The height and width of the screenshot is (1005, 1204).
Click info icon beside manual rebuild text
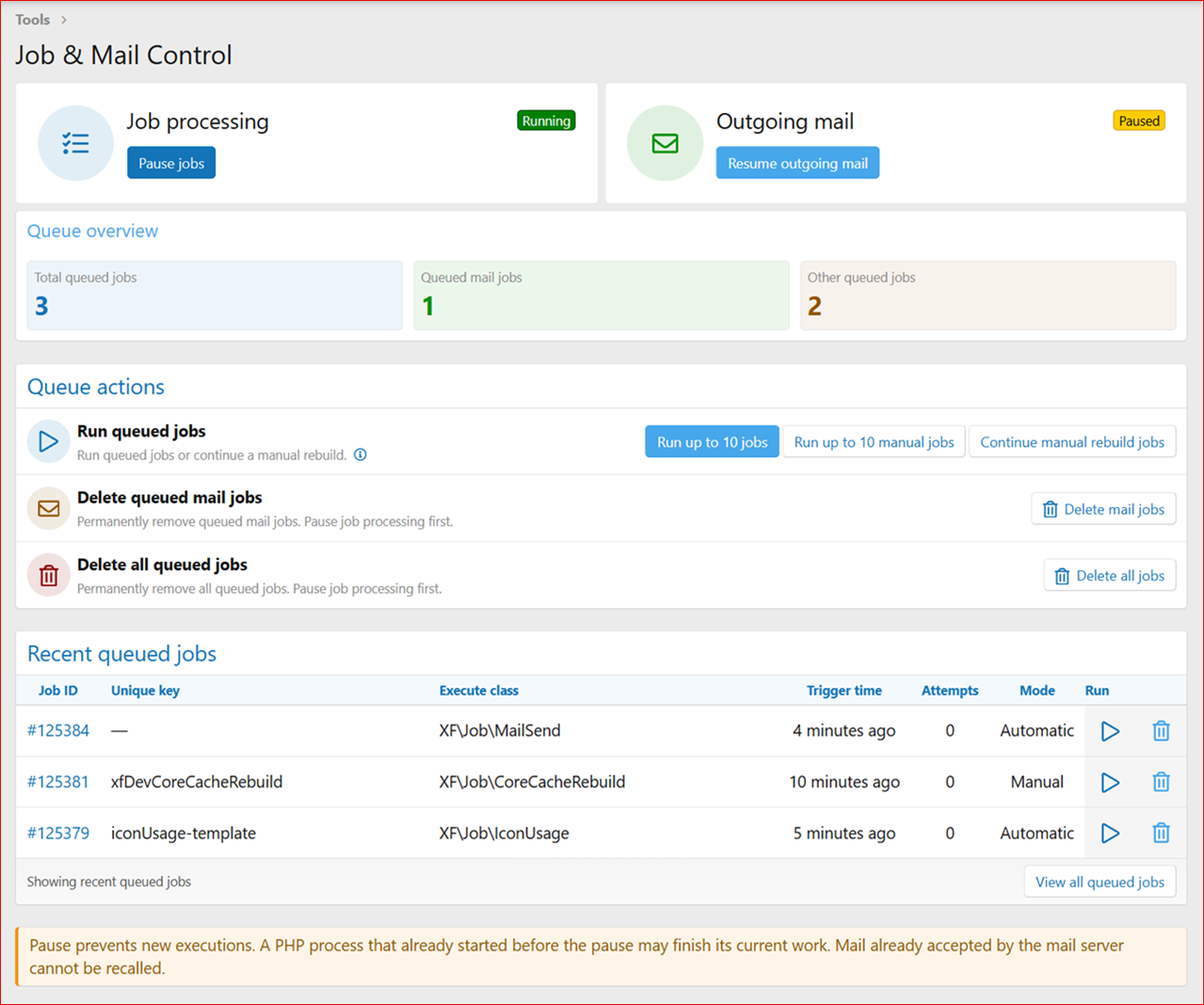(x=361, y=455)
